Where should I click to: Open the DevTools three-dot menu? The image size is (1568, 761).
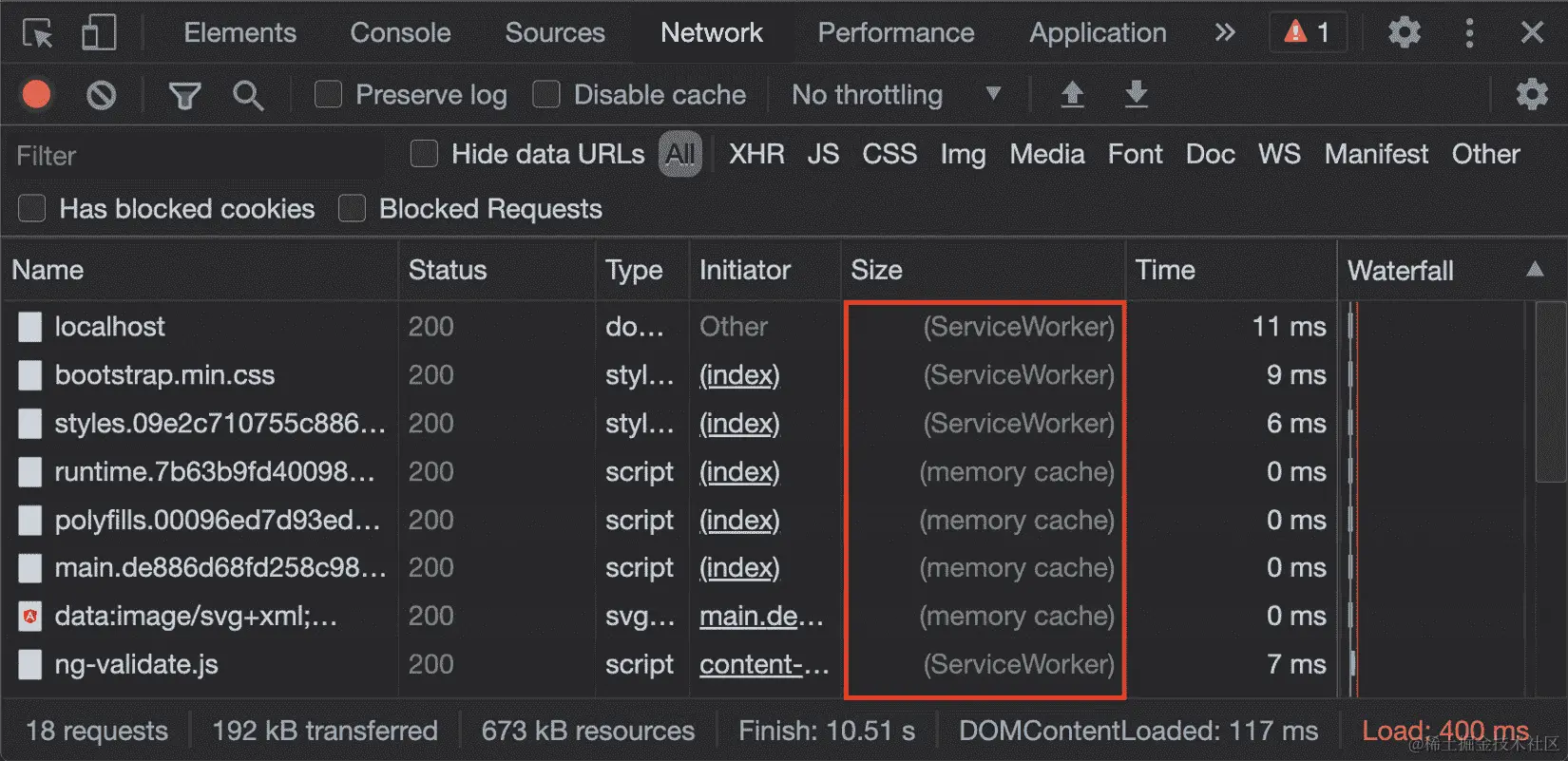point(1469,33)
